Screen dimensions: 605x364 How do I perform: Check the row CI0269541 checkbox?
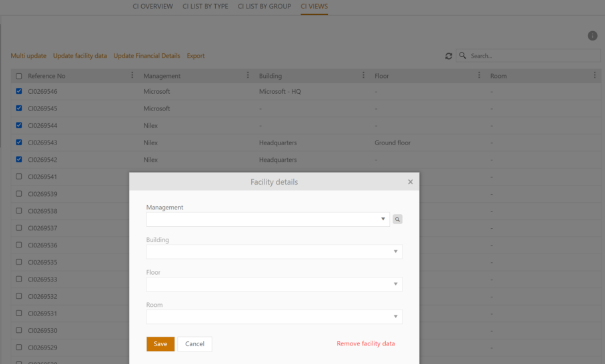point(19,176)
